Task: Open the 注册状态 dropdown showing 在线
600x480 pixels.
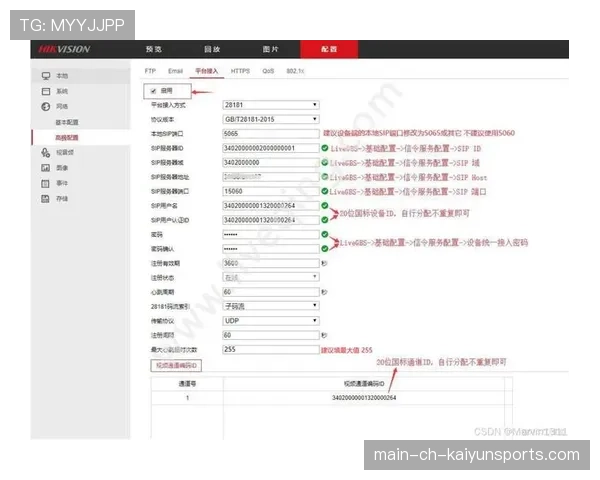Action: pyautogui.click(x=271, y=277)
